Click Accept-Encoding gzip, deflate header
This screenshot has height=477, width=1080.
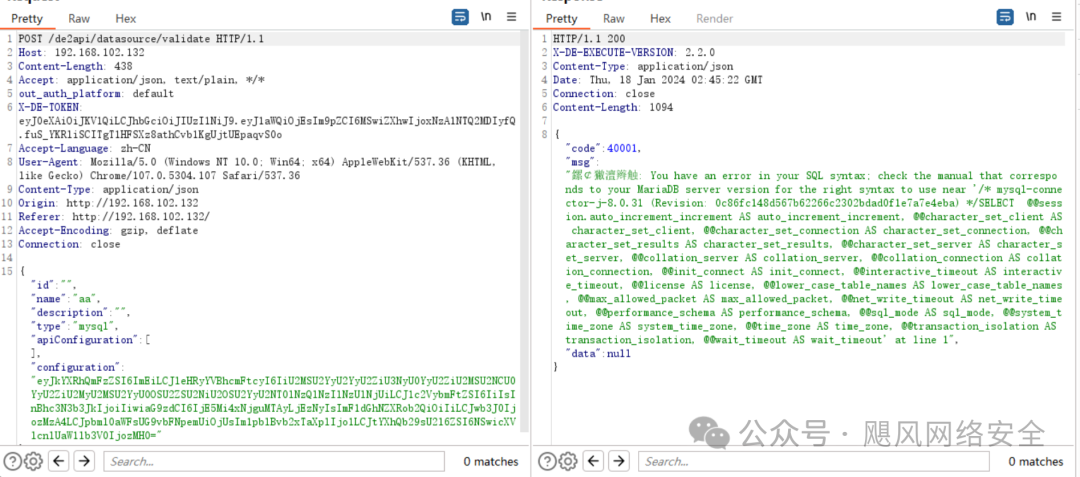[108, 231]
